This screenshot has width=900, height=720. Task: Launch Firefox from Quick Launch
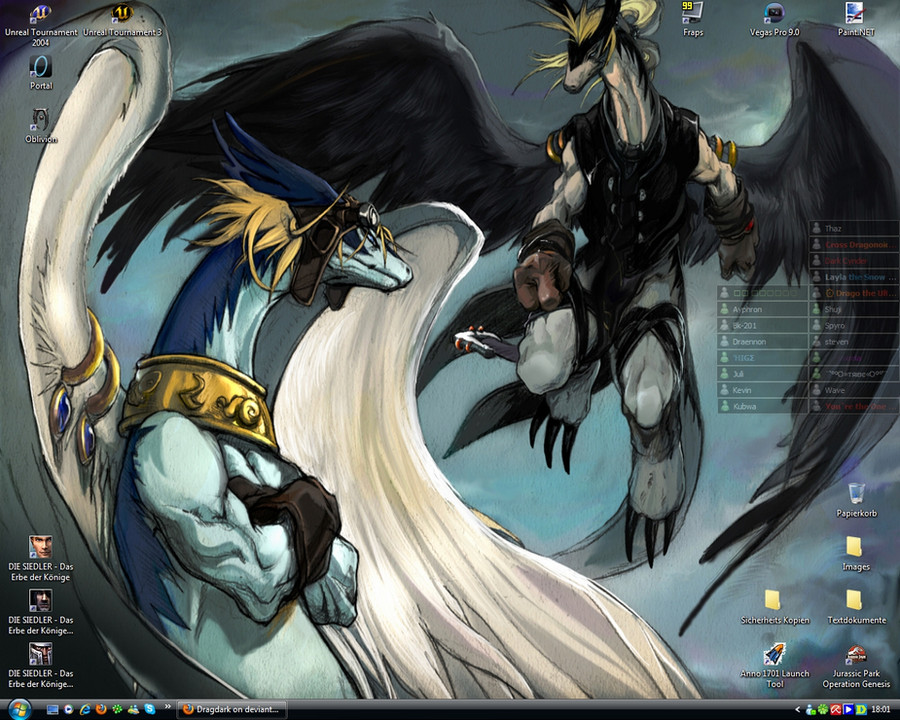pyautogui.click(x=102, y=710)
